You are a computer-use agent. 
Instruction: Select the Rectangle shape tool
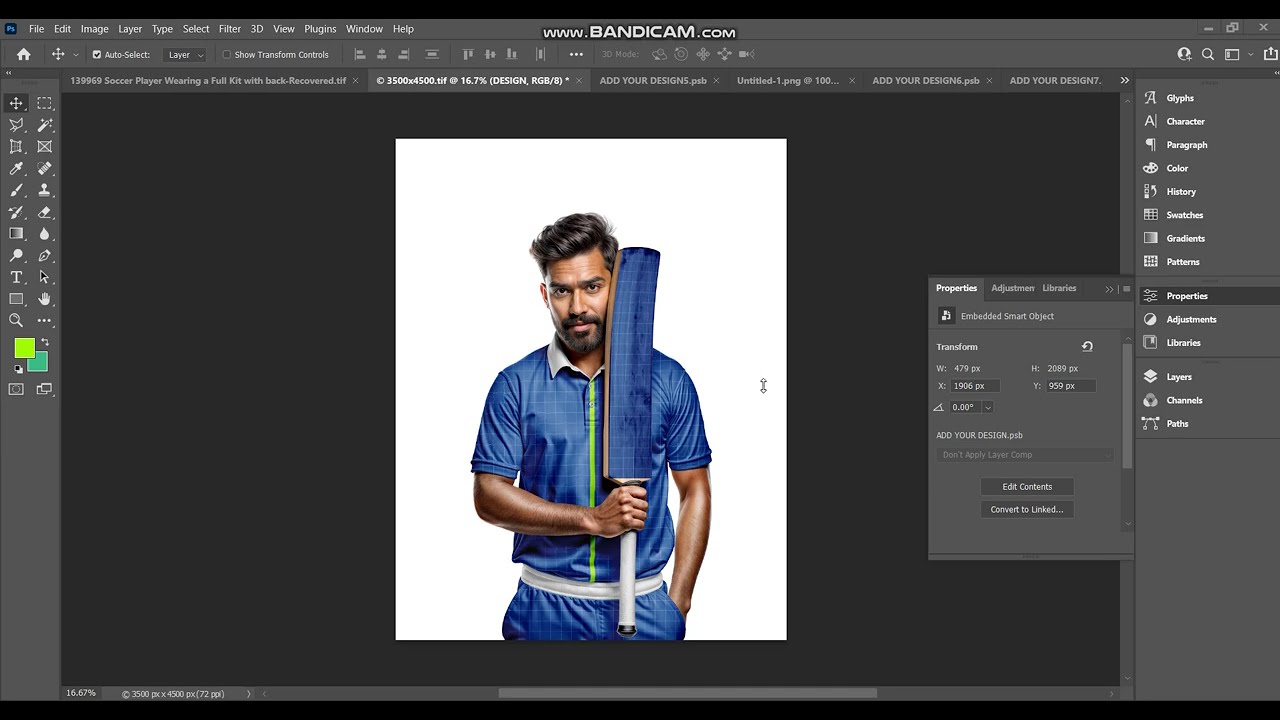tap(16, 299)
